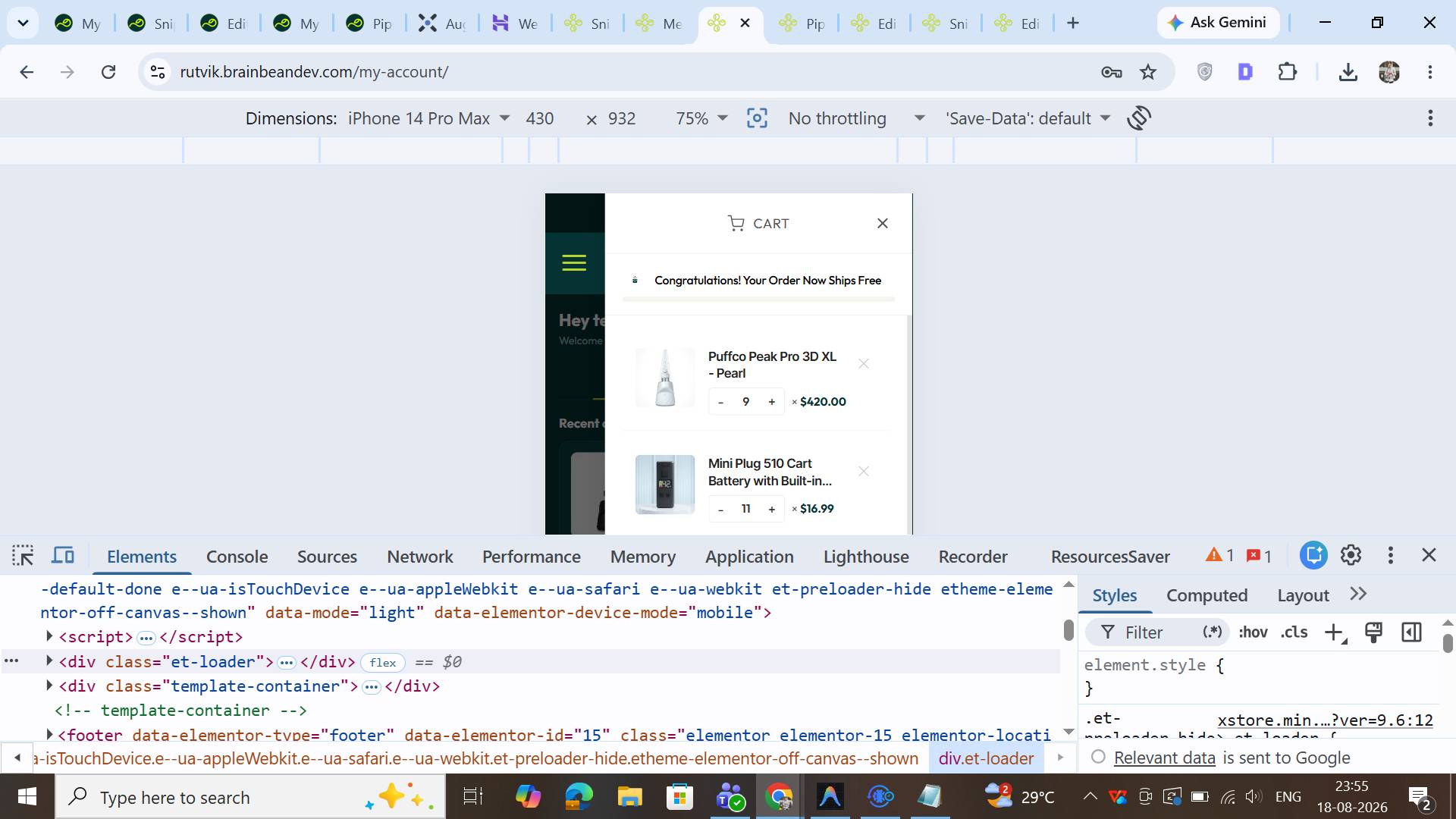Screen dimensions: 1456x819
Task: Click the capture screenshot icon in device toolbar
Action: pos(757,118)
